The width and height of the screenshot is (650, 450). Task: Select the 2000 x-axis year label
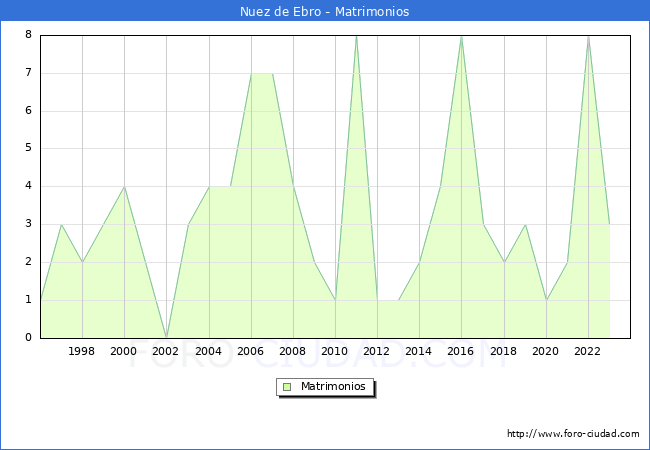tap(124, 352)
